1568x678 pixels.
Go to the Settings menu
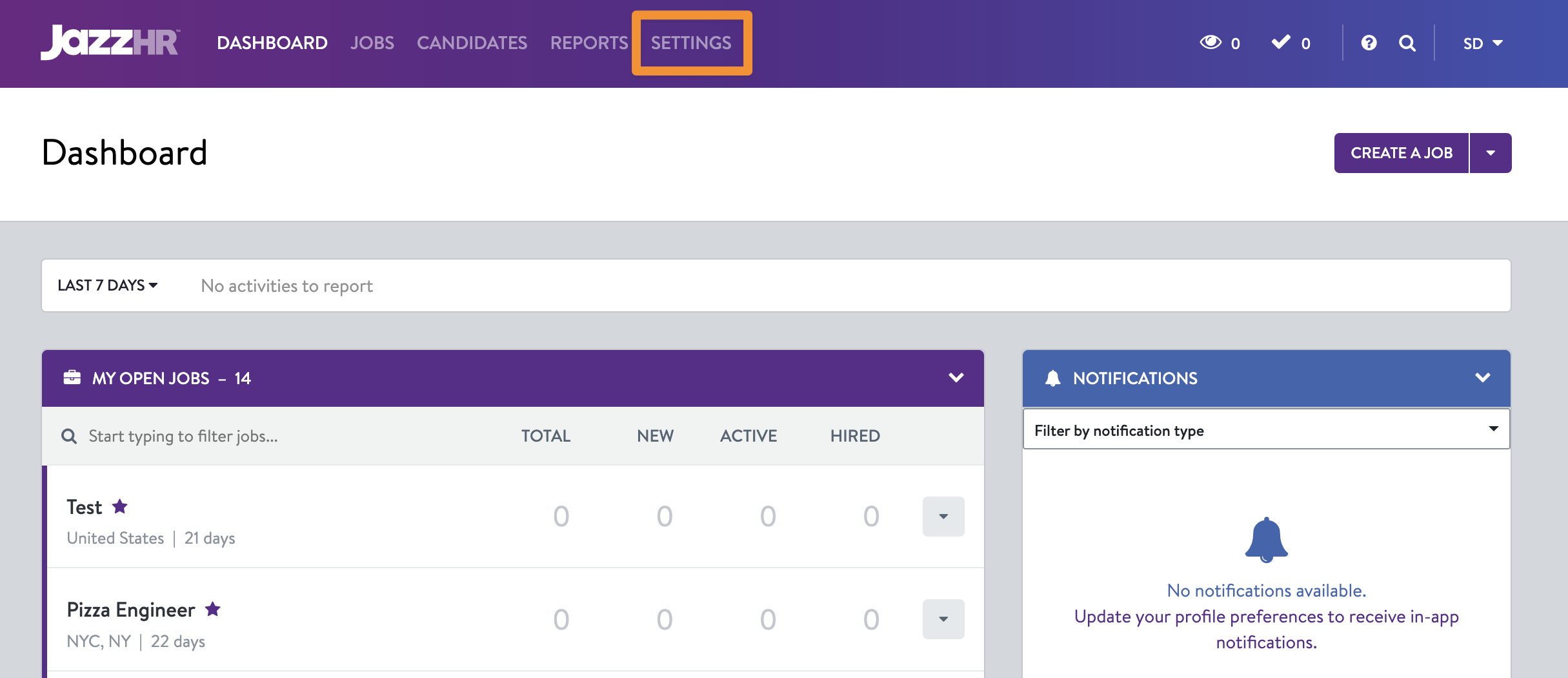(691, 43)
